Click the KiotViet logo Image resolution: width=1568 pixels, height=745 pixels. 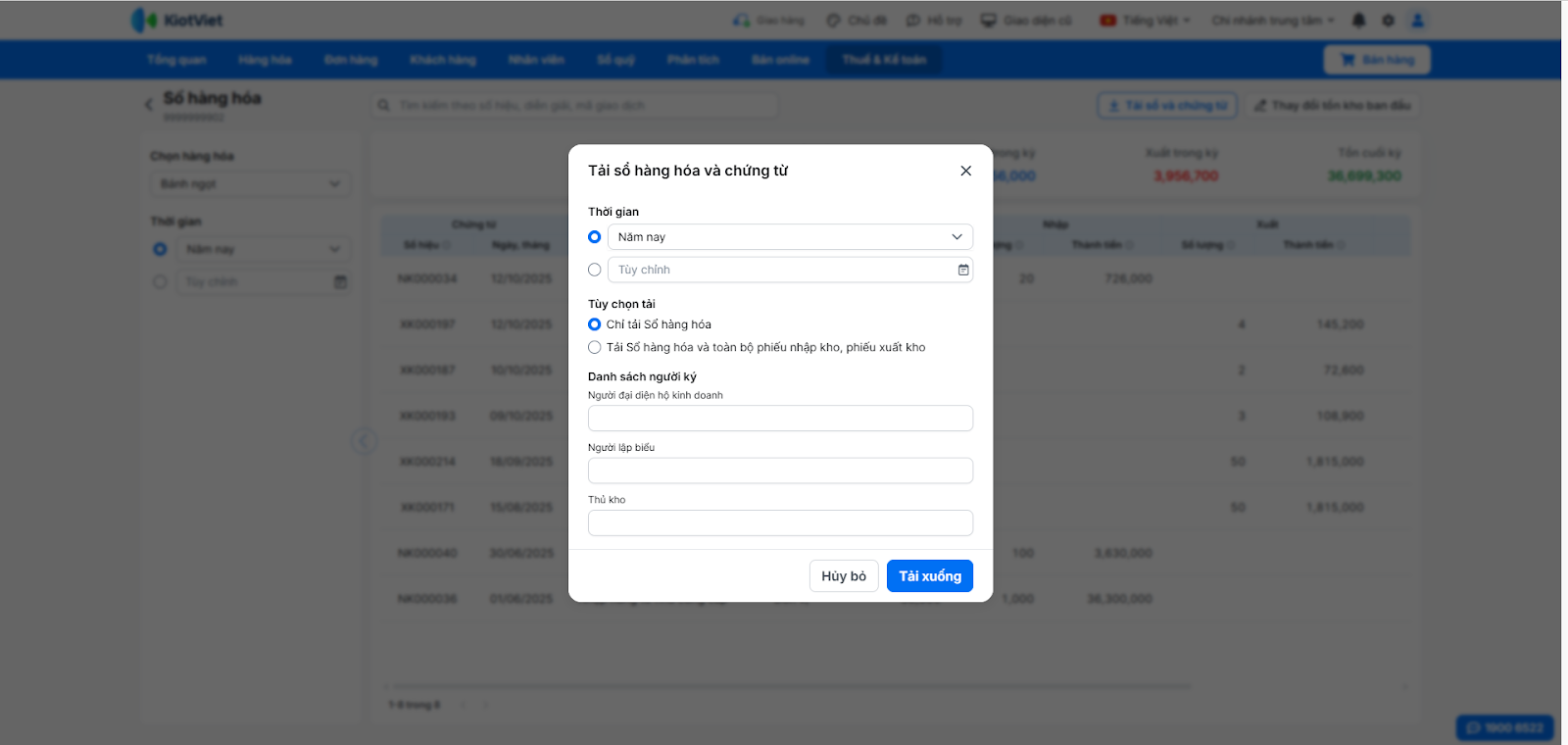click(x=177, y=20)
